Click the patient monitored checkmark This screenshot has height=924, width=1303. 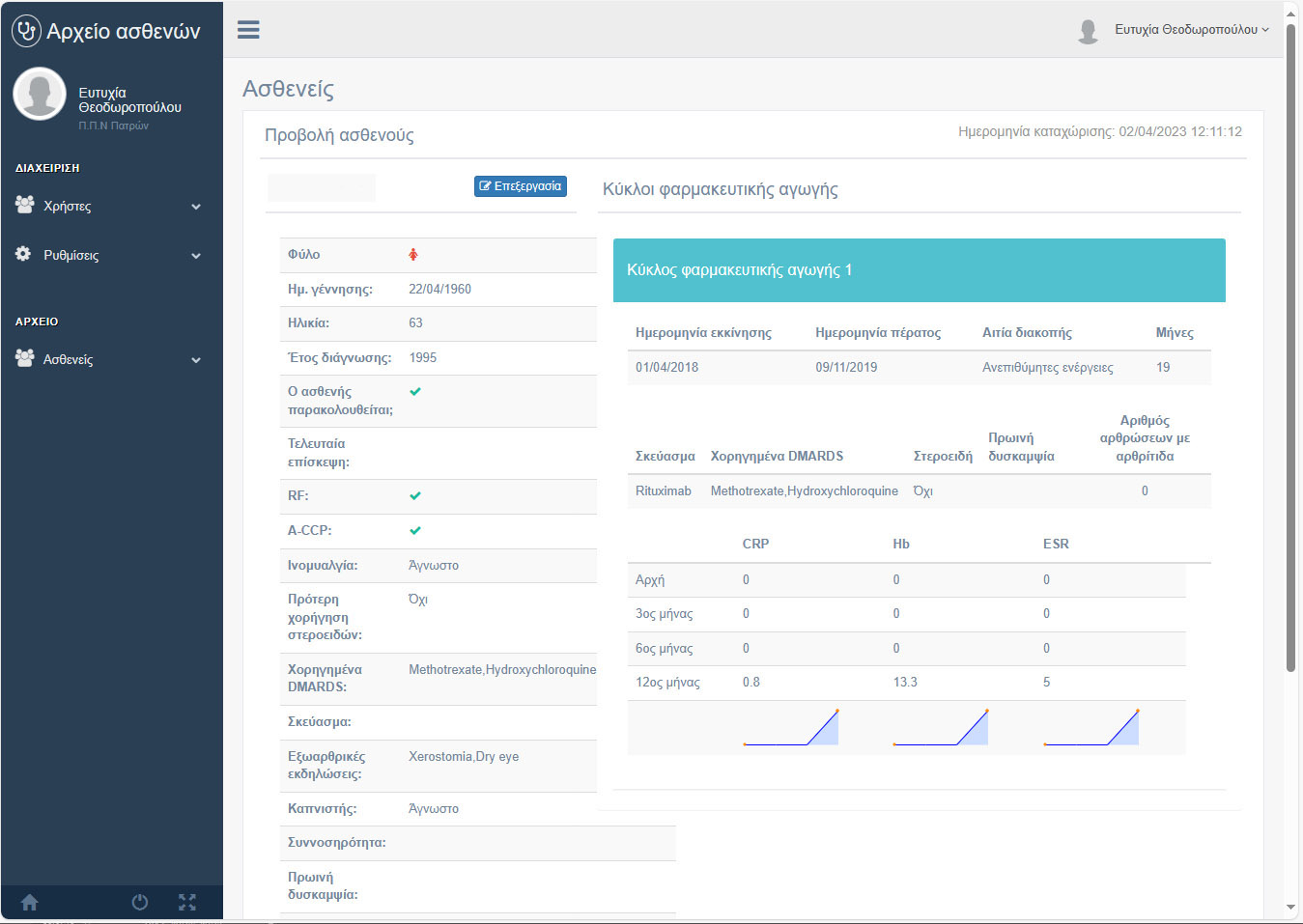click(x=415, y=392)
